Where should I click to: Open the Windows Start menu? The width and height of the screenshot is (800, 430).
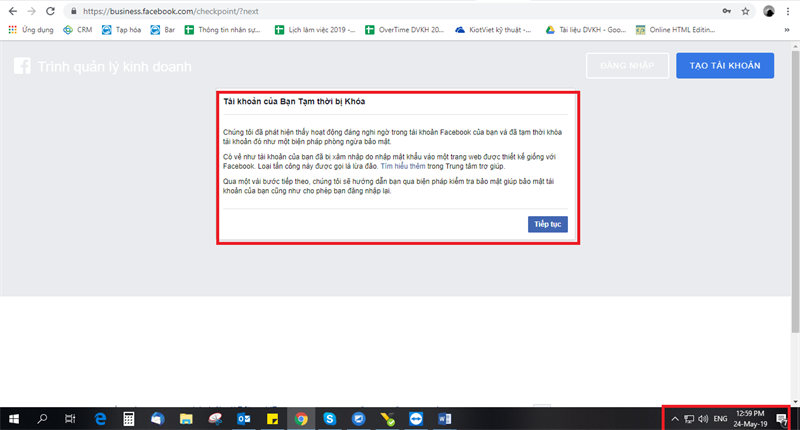tap(14, 419)
